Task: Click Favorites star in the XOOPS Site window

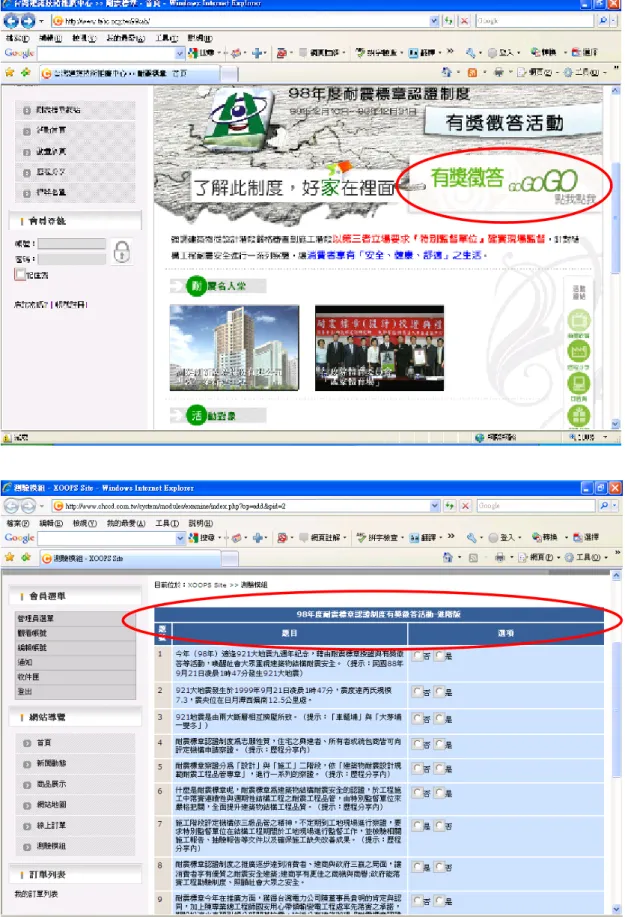Action: [x=9, y=557]
